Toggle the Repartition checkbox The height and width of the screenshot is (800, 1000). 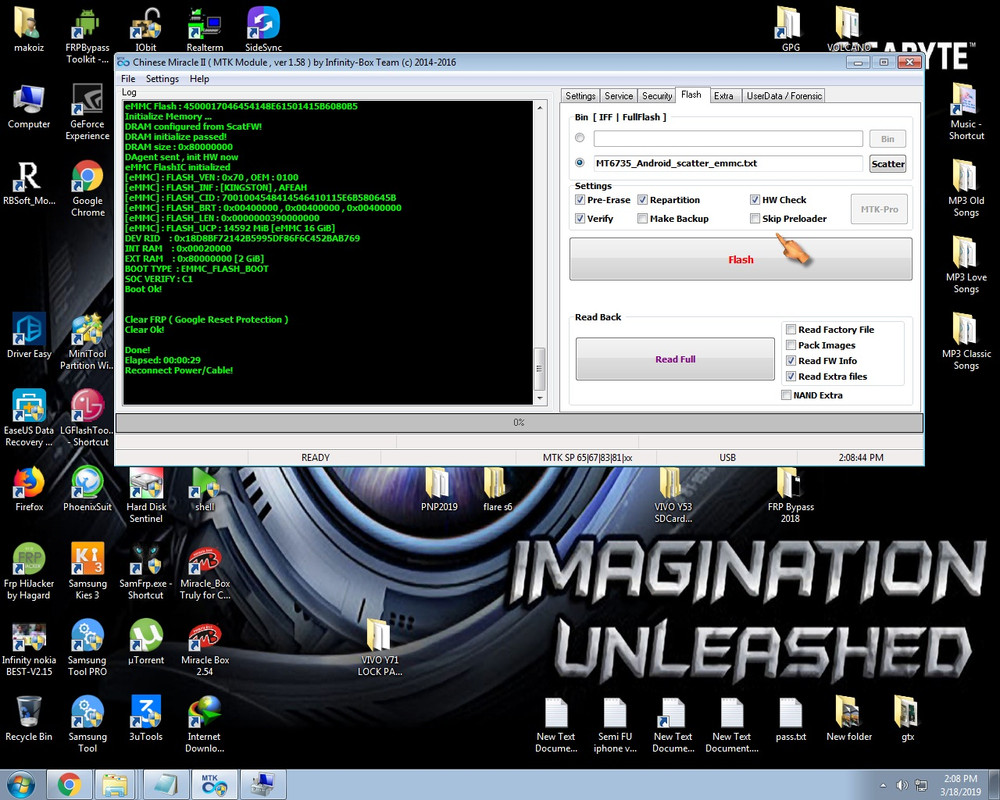tap(642, 200)
